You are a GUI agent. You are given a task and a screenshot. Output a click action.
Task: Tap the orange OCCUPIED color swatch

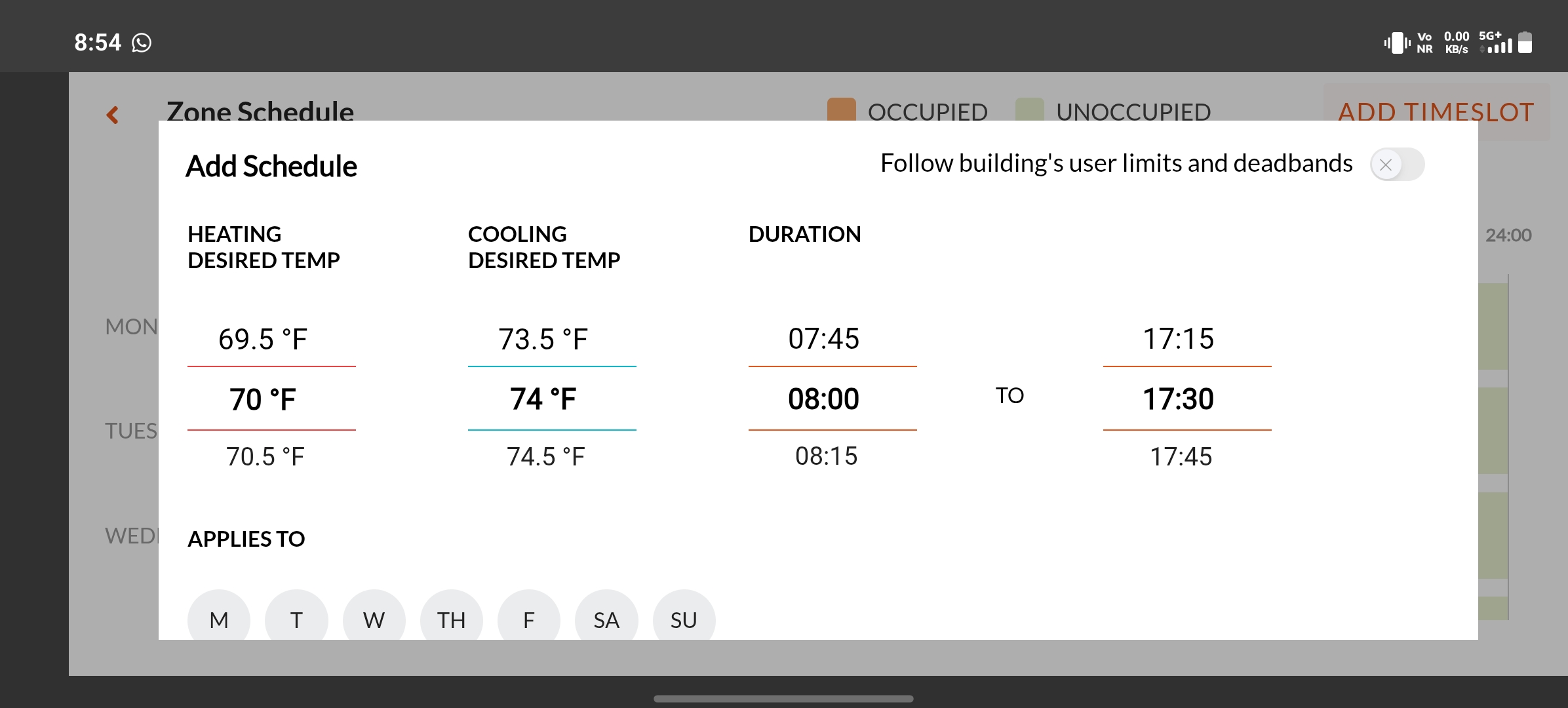tap(842, 110)
